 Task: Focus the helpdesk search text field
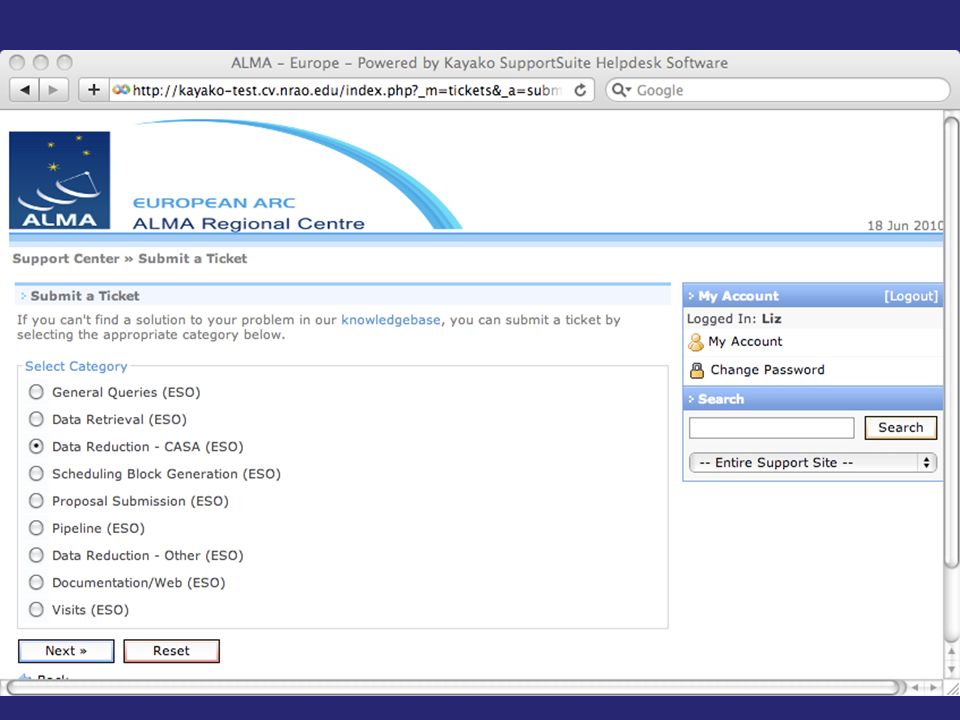(x=771, y=427)
